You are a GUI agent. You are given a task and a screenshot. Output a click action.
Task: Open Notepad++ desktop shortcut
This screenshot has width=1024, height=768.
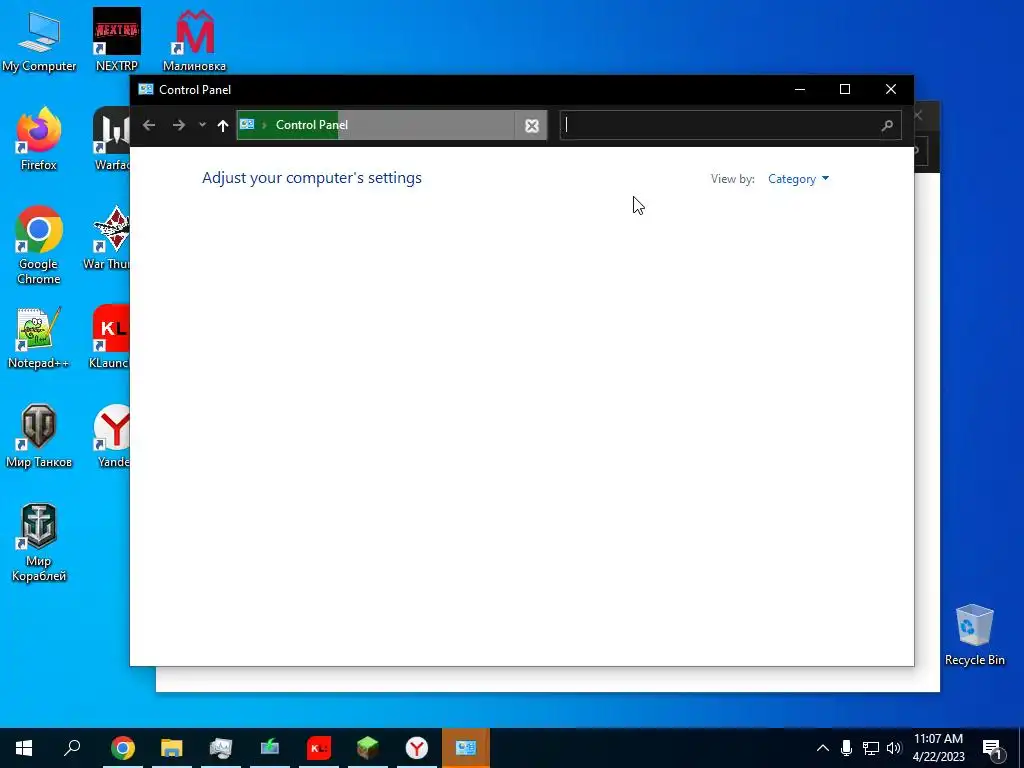(x=39, y=338)
